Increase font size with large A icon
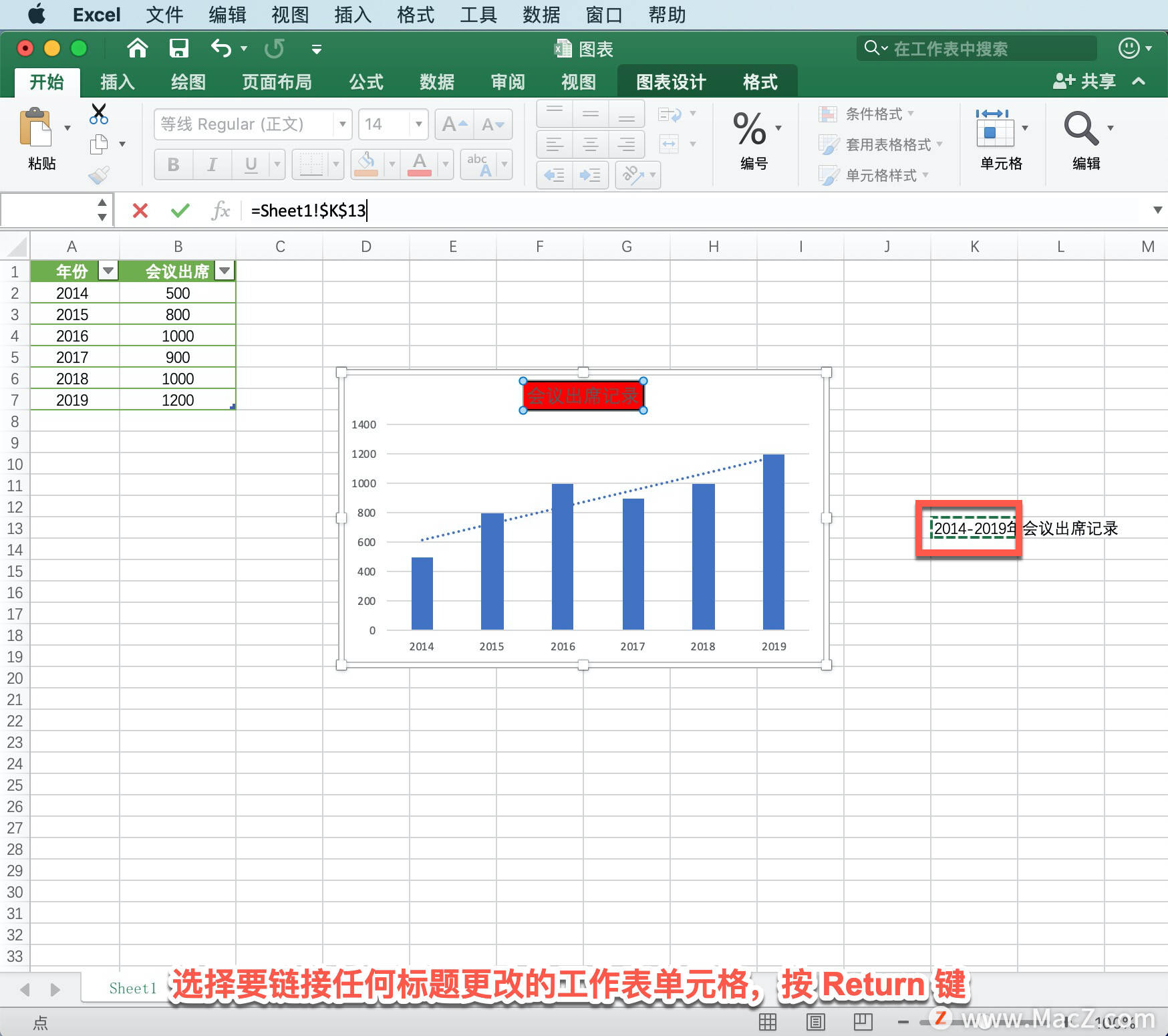The height and width of the screenshot is (1036, 1168). pyautogui.click(x=454, y=124)
